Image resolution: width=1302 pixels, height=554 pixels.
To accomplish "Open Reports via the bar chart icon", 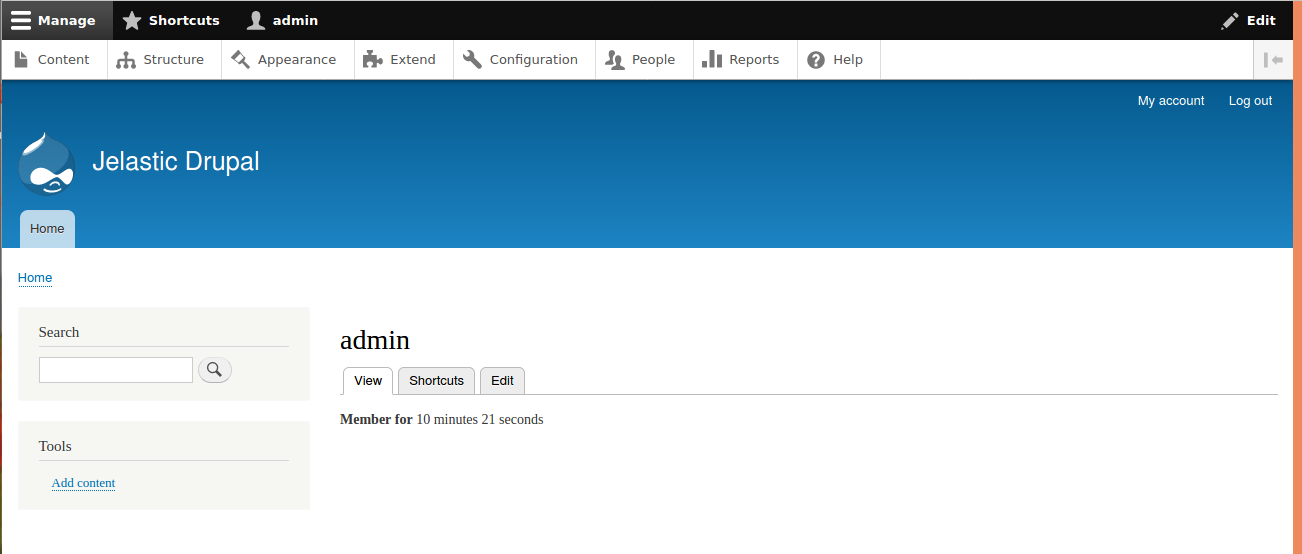I will pyautogui.click(x=712, y=60).
